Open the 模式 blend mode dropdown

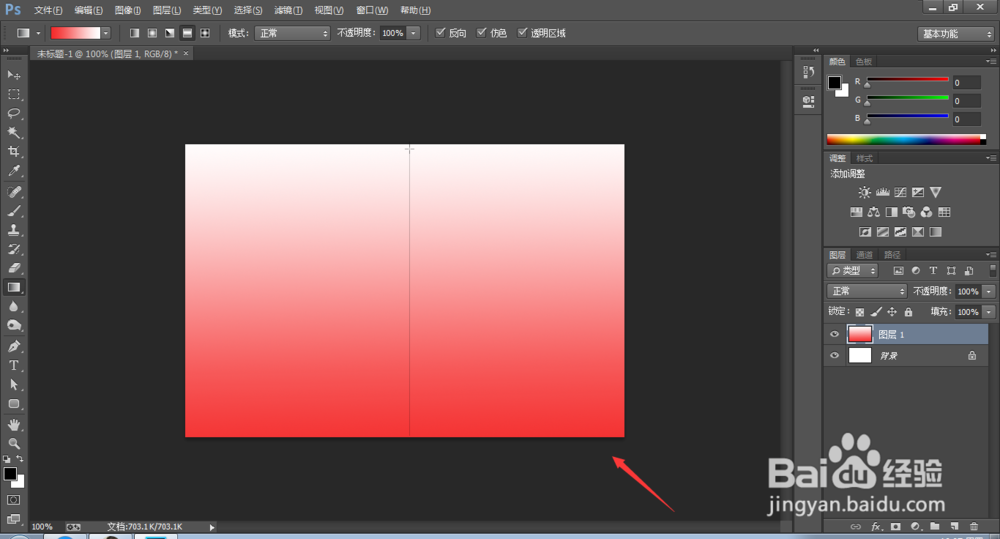[293, 33]
